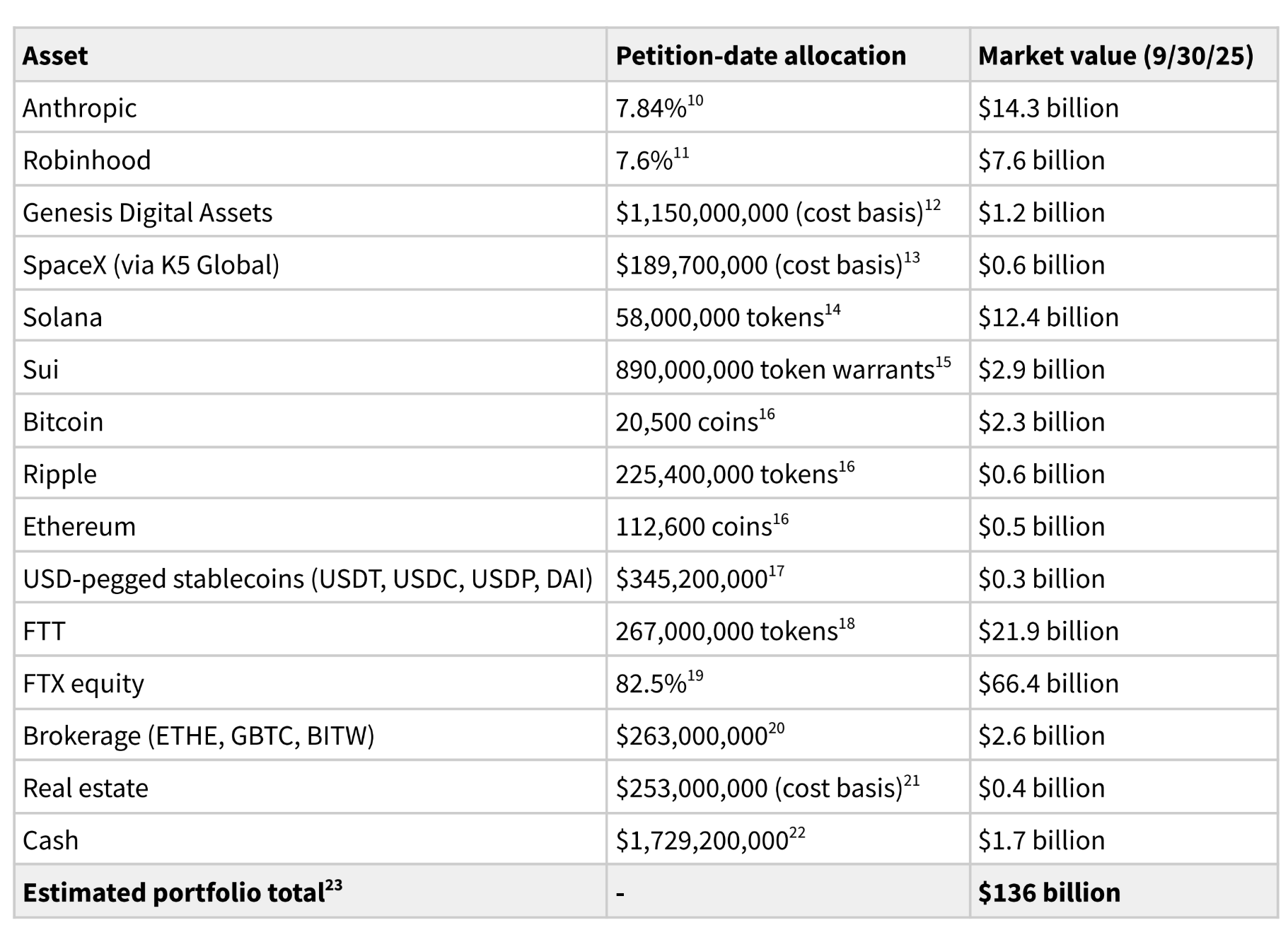Open footnote 16 after 225,400,000 Ripple tokens

click(847, 467)
